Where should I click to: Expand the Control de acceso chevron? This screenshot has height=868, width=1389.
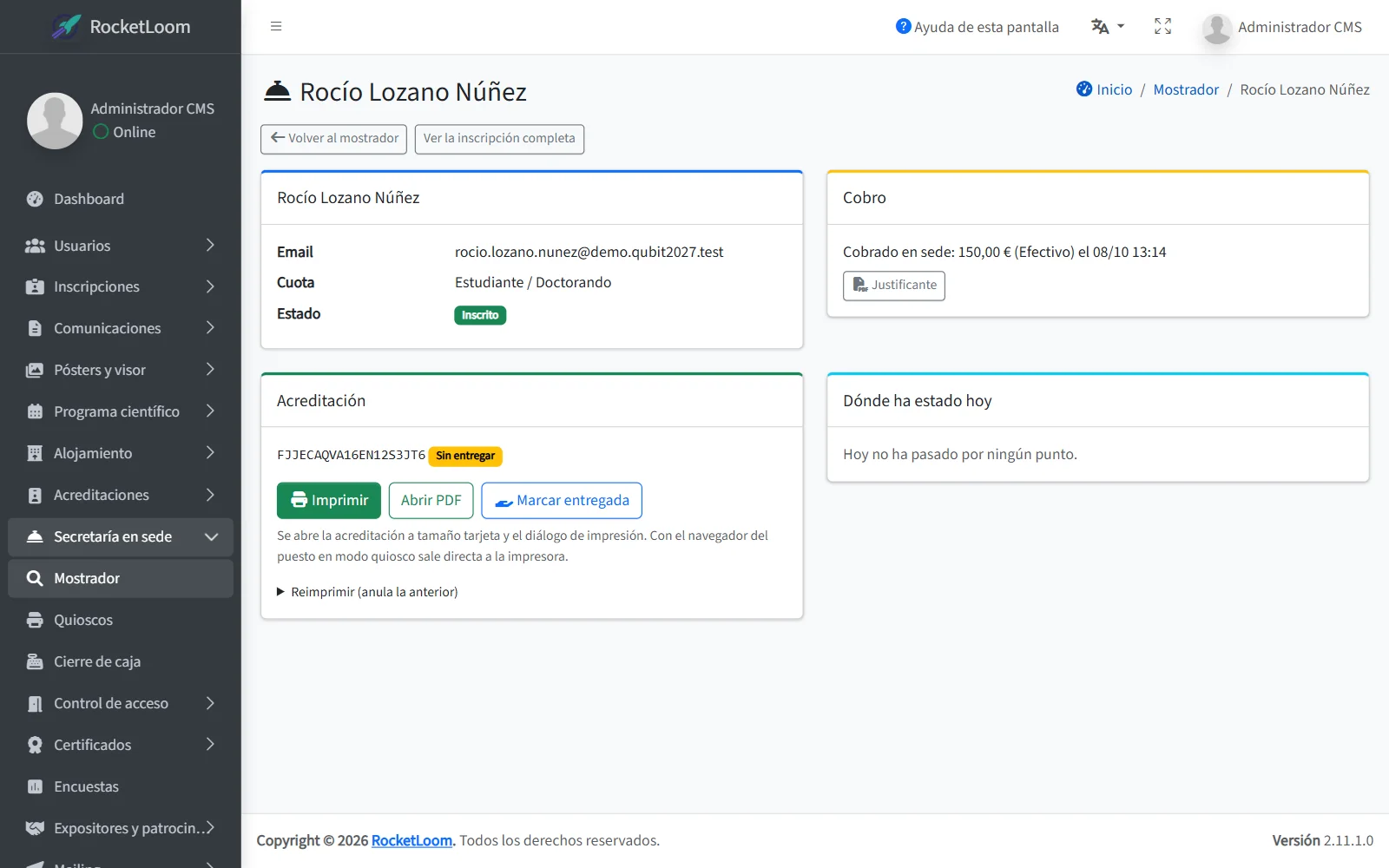coord(210,703)
